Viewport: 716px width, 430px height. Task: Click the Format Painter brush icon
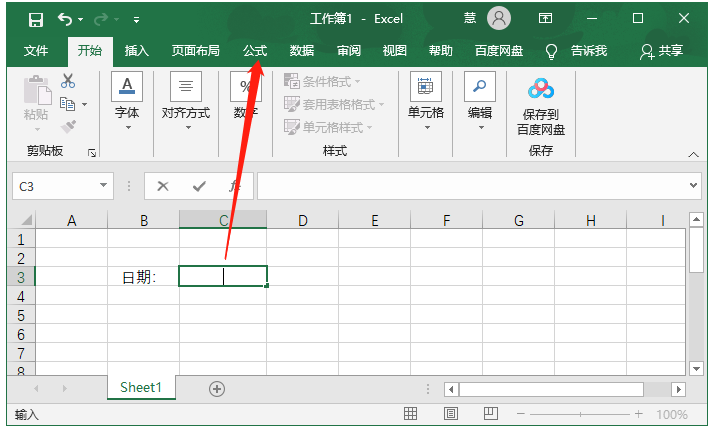[68, 126]
